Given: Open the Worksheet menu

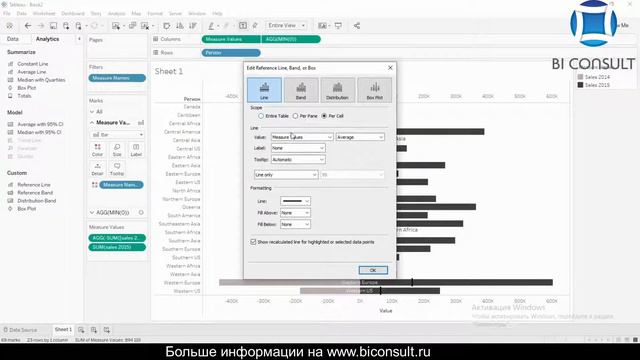Looking at the screenshot, I should click(x=44, y=13).
